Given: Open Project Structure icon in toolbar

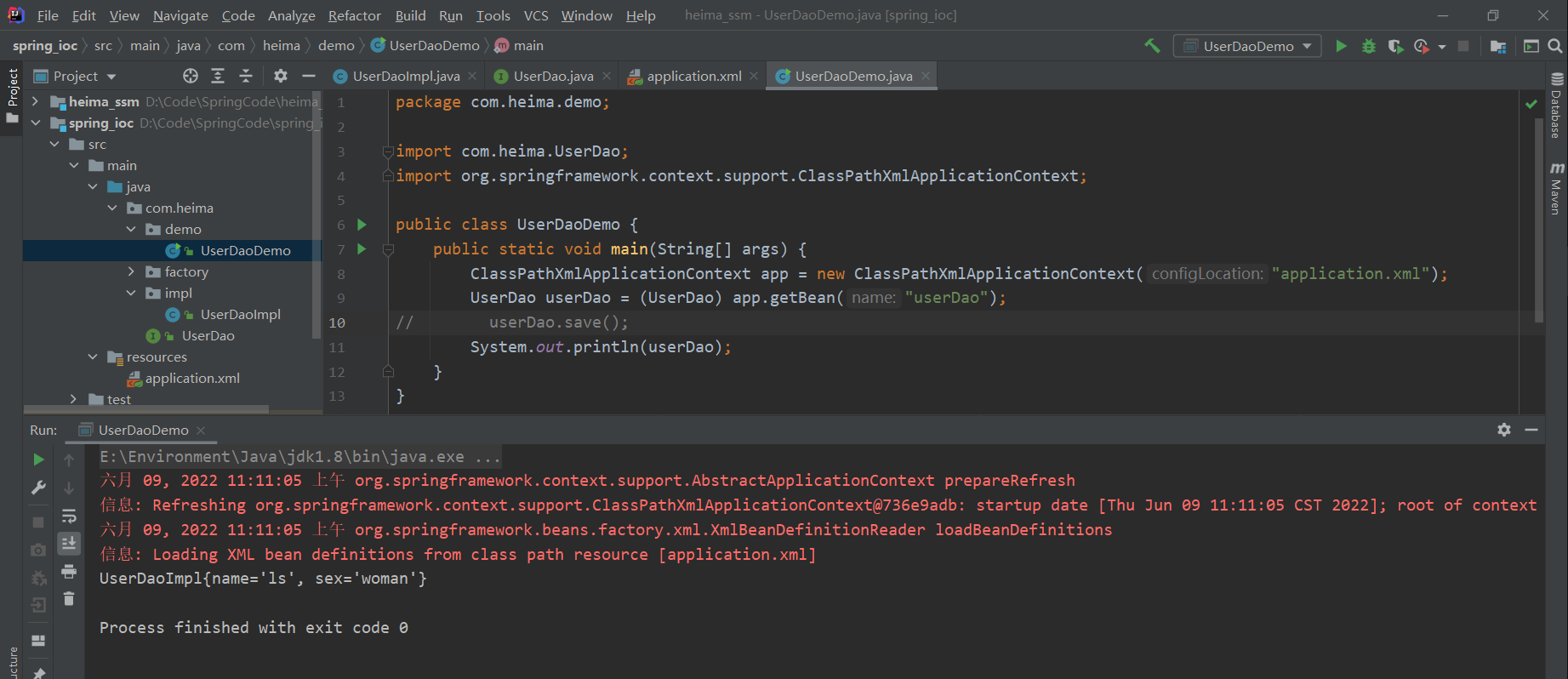Looking at the screenshot, I should pos(1498,46).
